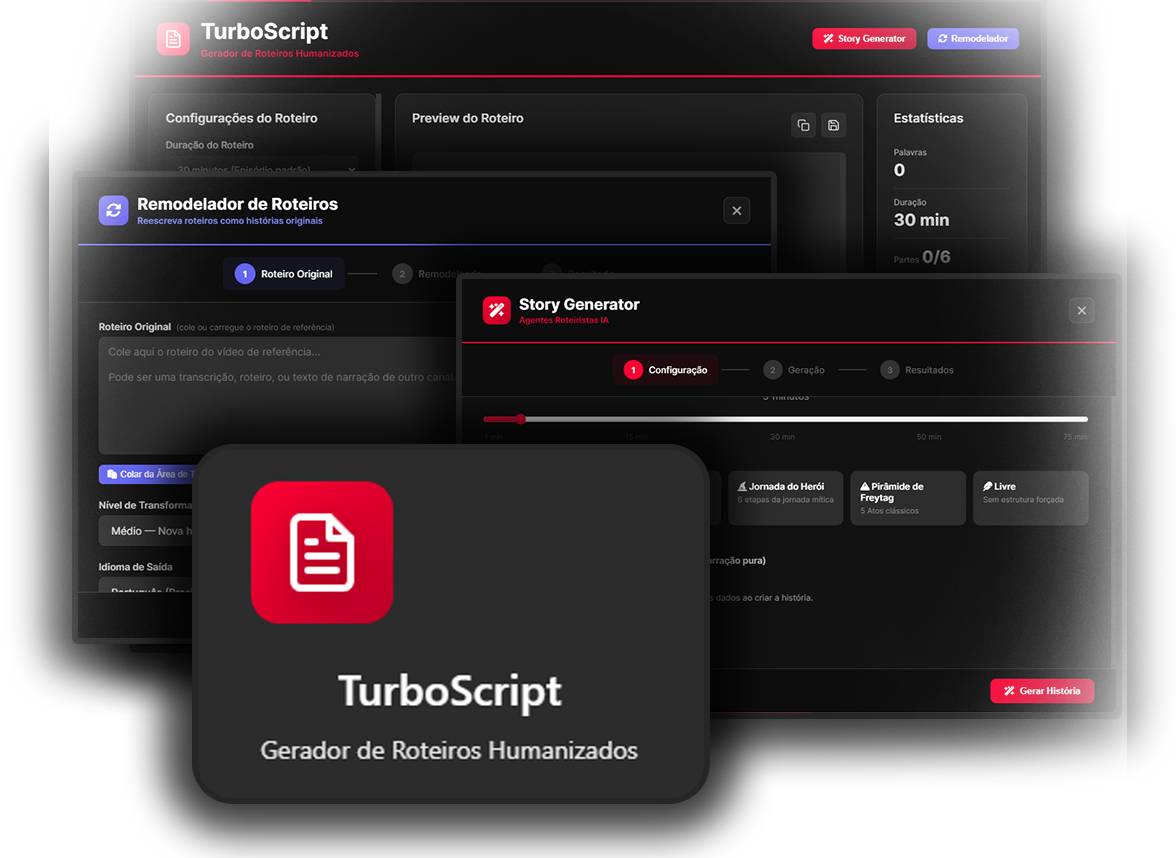1176x858 pixels.
Task: Choose the Livre story structure
Action: click(x=1030, y=498)
